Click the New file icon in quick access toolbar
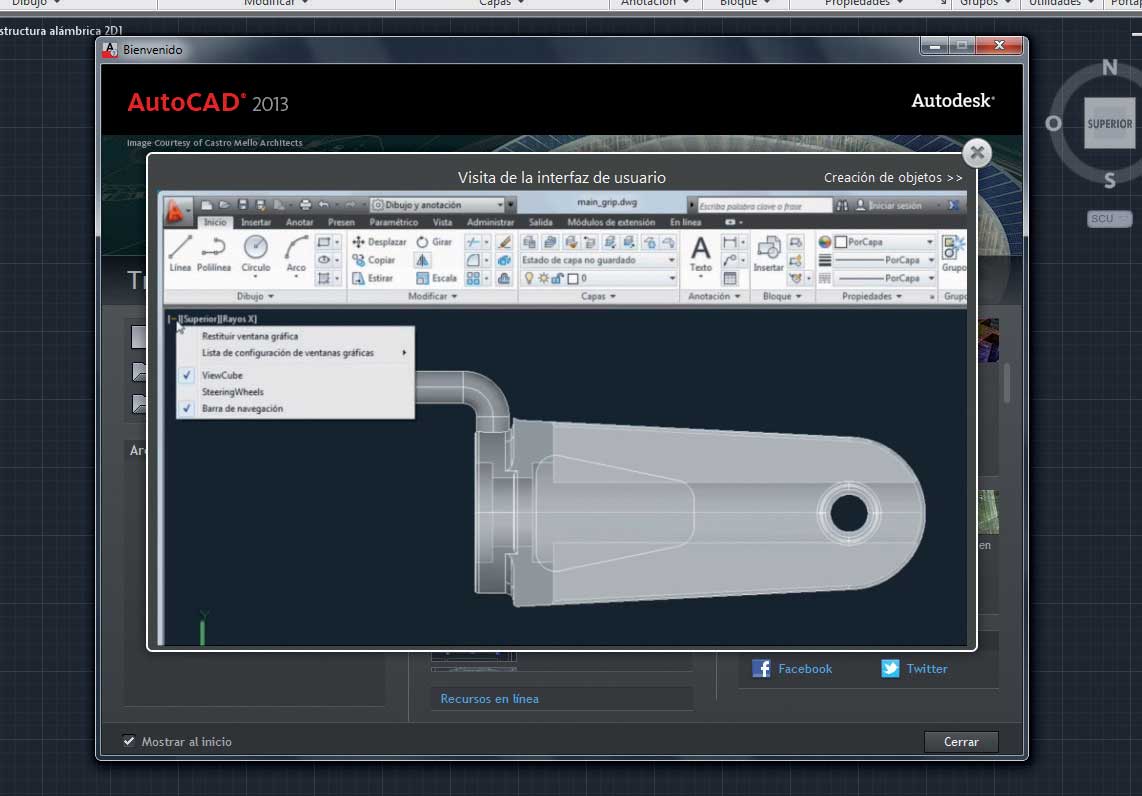Viewport: 1142px width, 796px height. pos(207,205)
